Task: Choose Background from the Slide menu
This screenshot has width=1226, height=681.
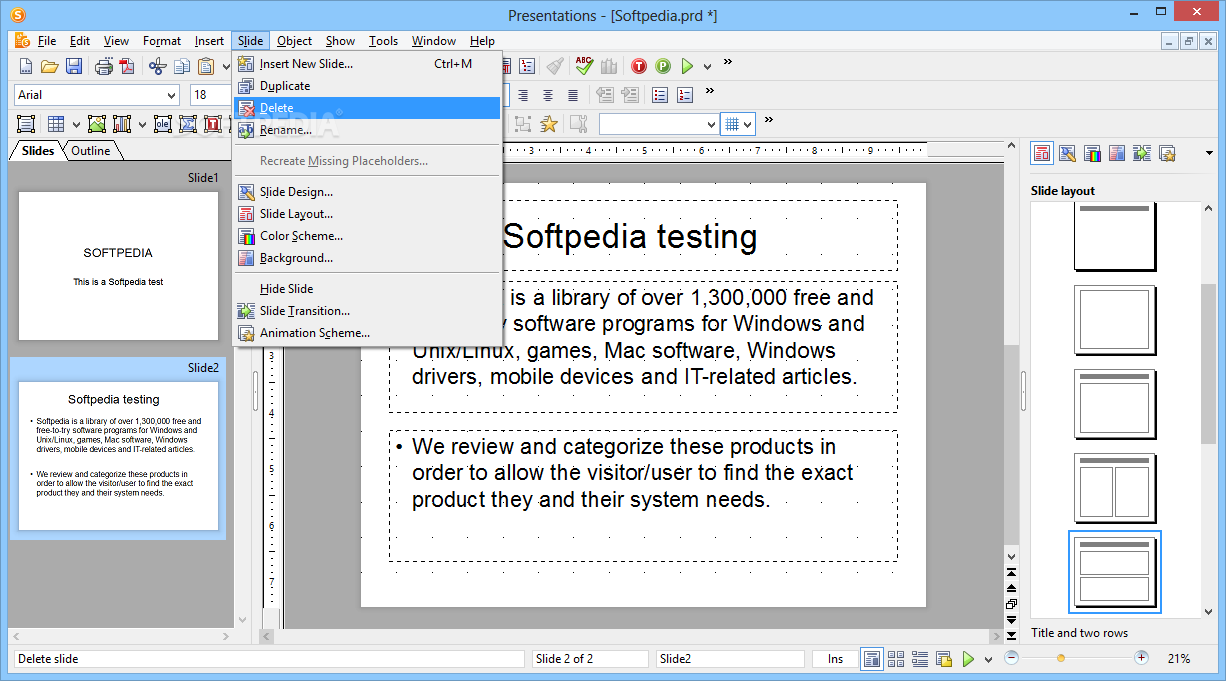Action: (x=367, y=258)
